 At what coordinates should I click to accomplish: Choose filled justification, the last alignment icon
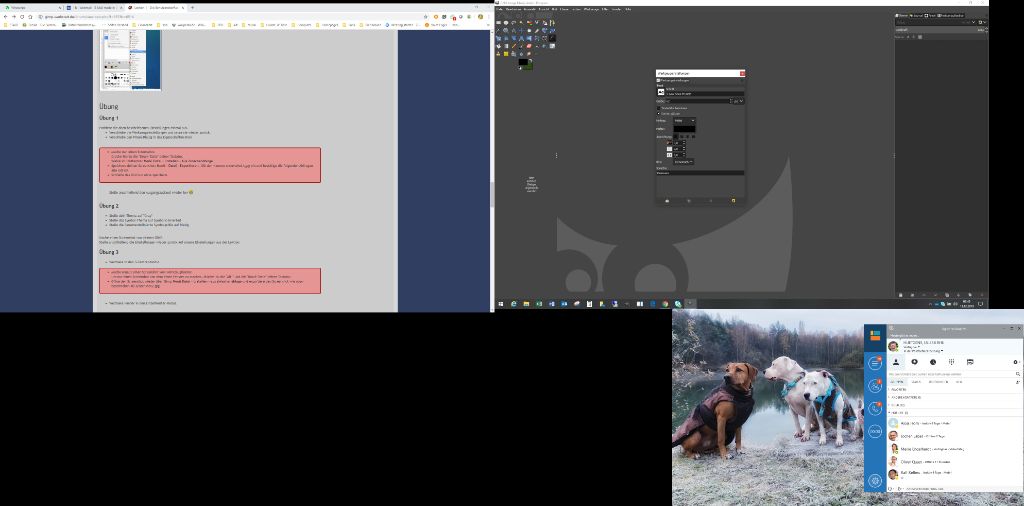[694, 136]
